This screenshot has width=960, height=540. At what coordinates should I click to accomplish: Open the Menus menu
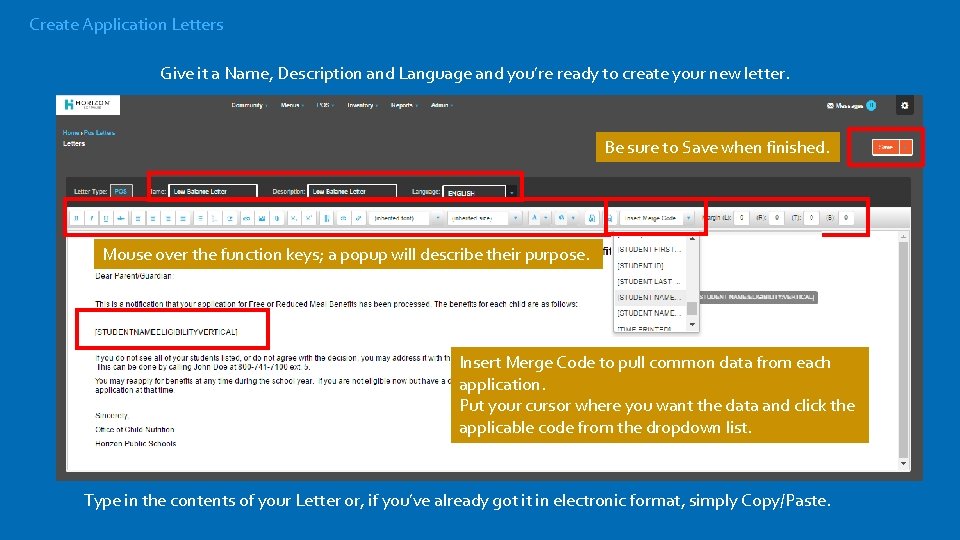pyautogui.click(x=291, y=105)
